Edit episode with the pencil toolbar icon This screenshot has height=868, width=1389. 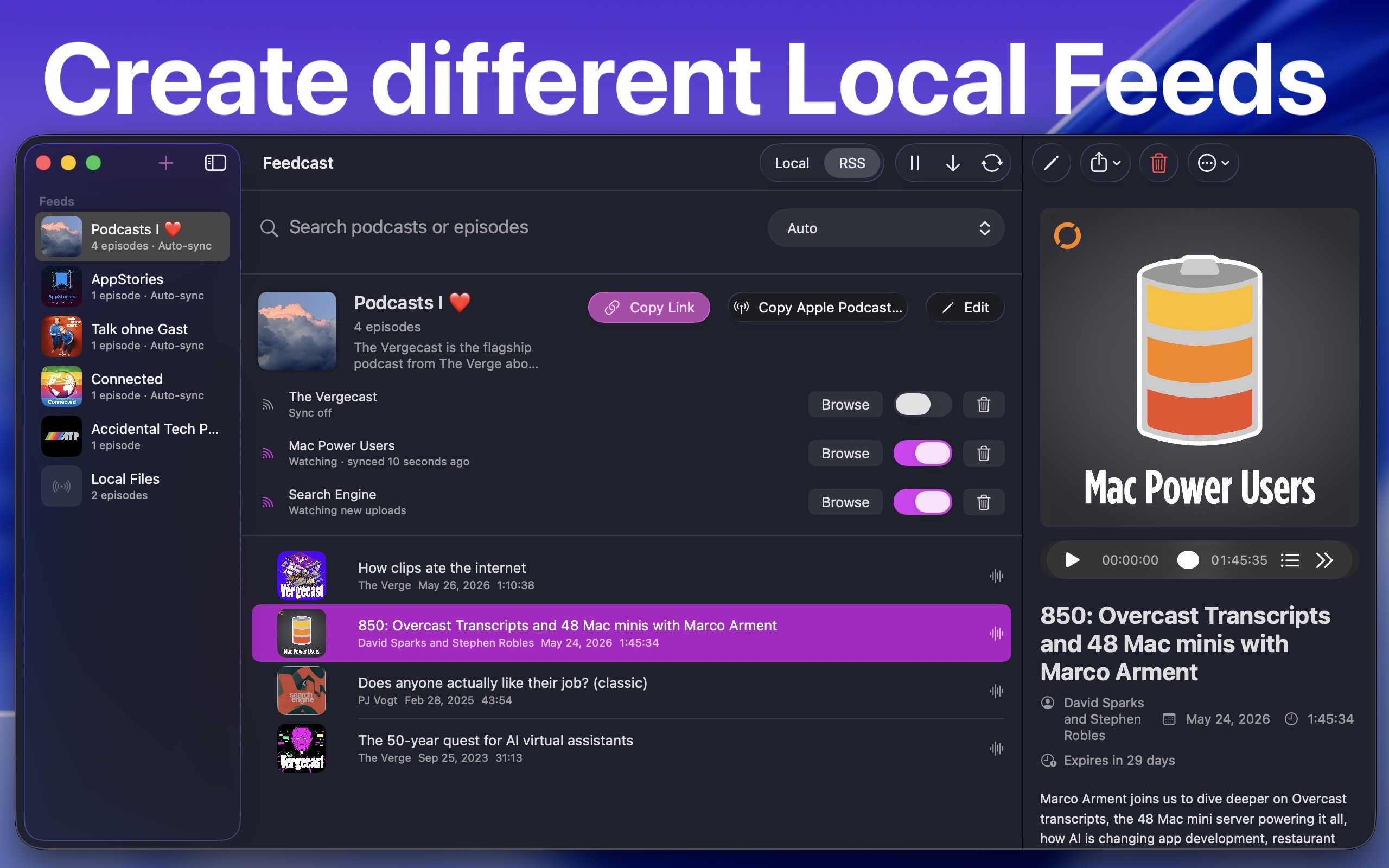[1051, 163]
